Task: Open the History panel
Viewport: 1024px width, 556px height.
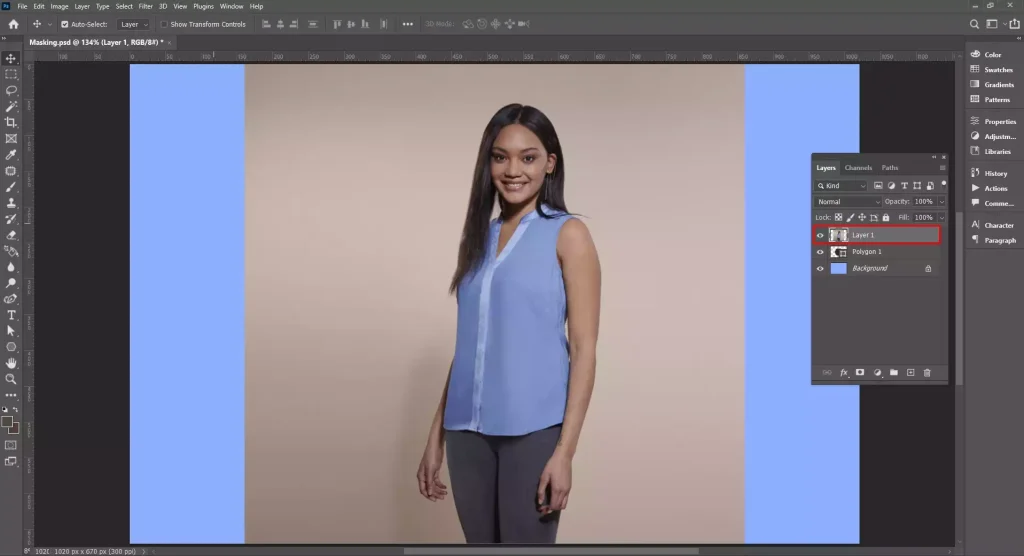Action: (989, 173)
